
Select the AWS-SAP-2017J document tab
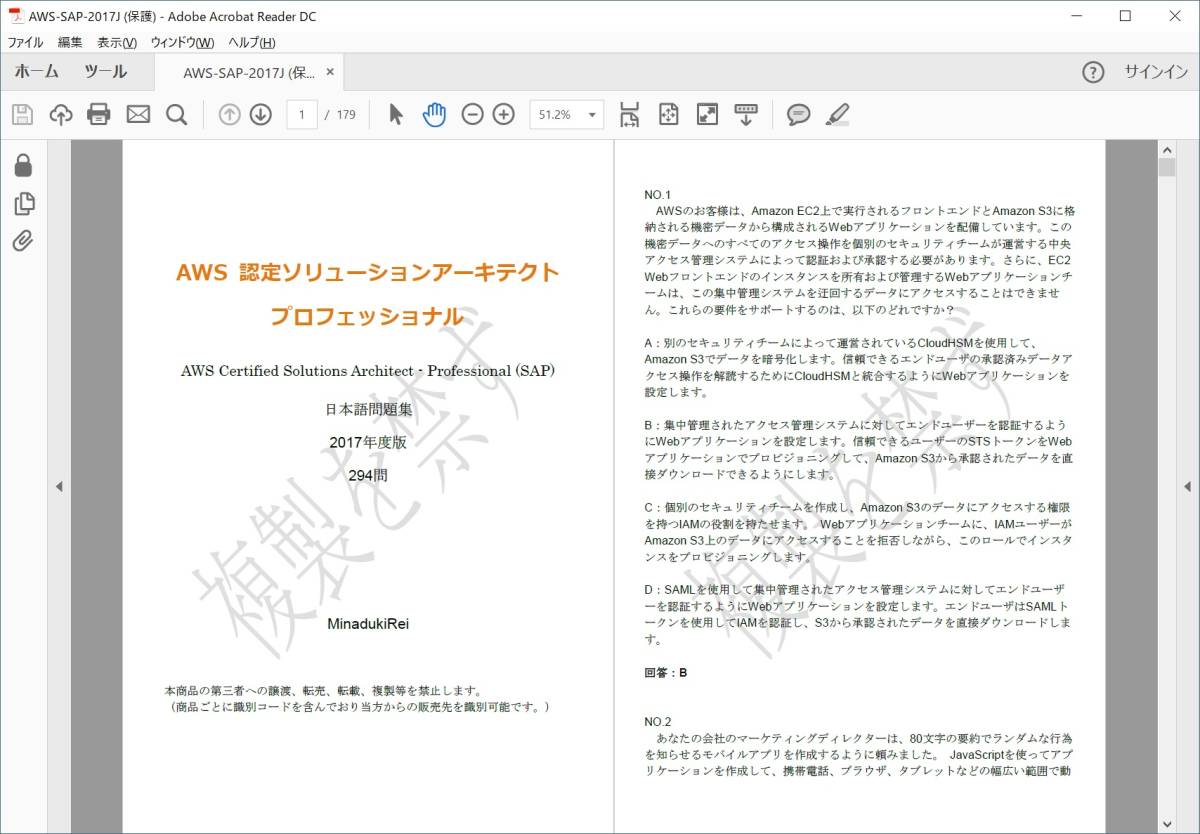tap(249, 72)
